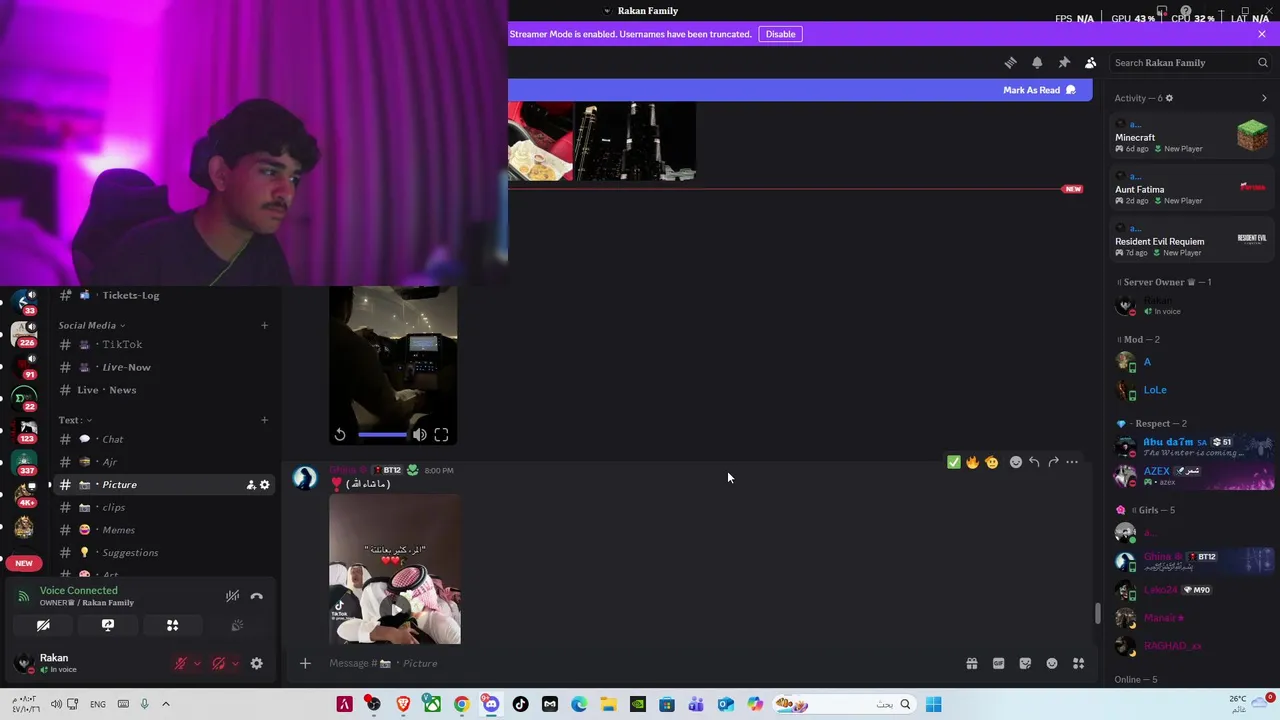Create channel in Social Media category
This screenshot has width=1280, height=720.
click(264, 325)
